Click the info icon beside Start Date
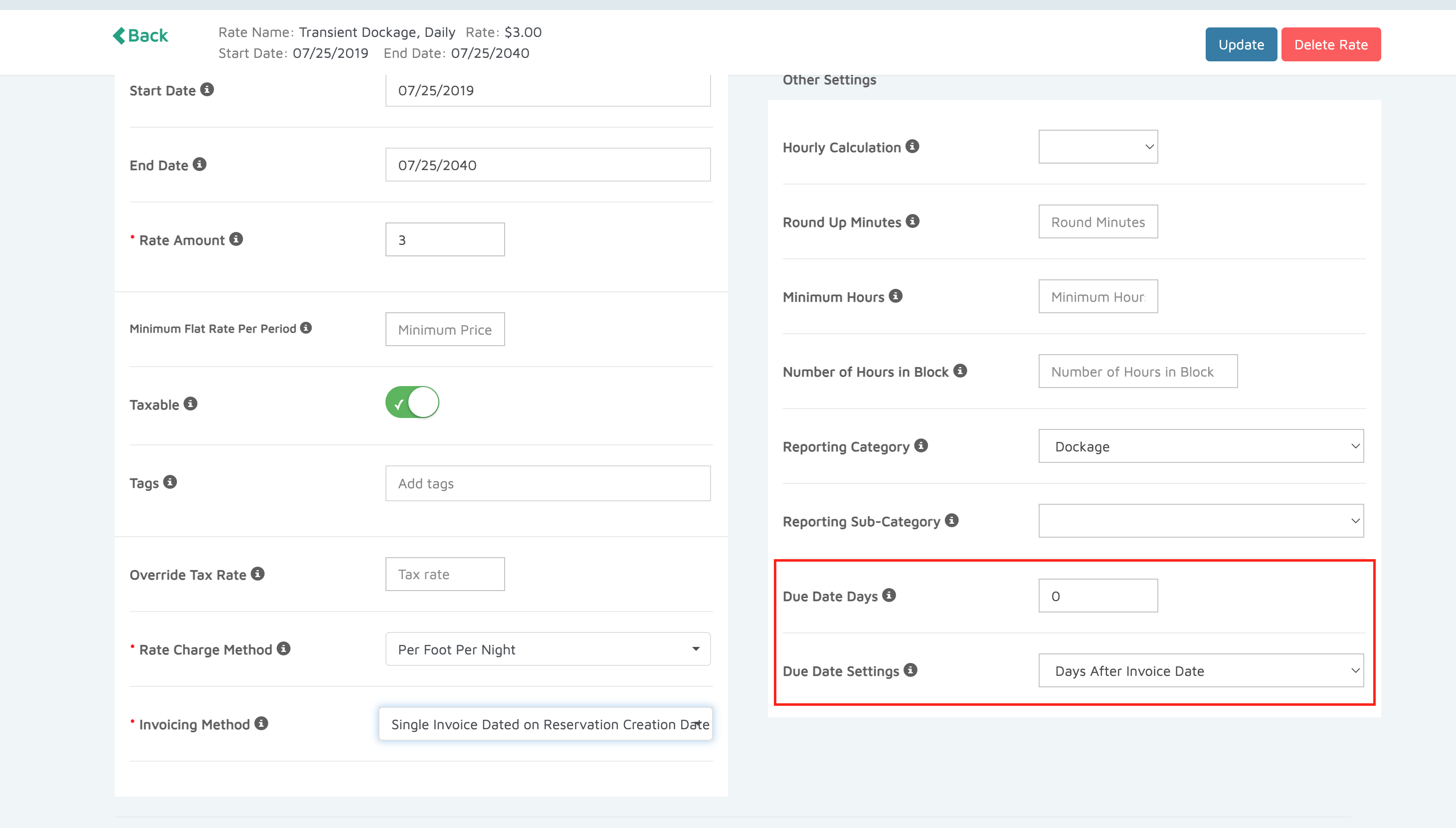This screenshot has height=828, width=1456. pos(207,90)
